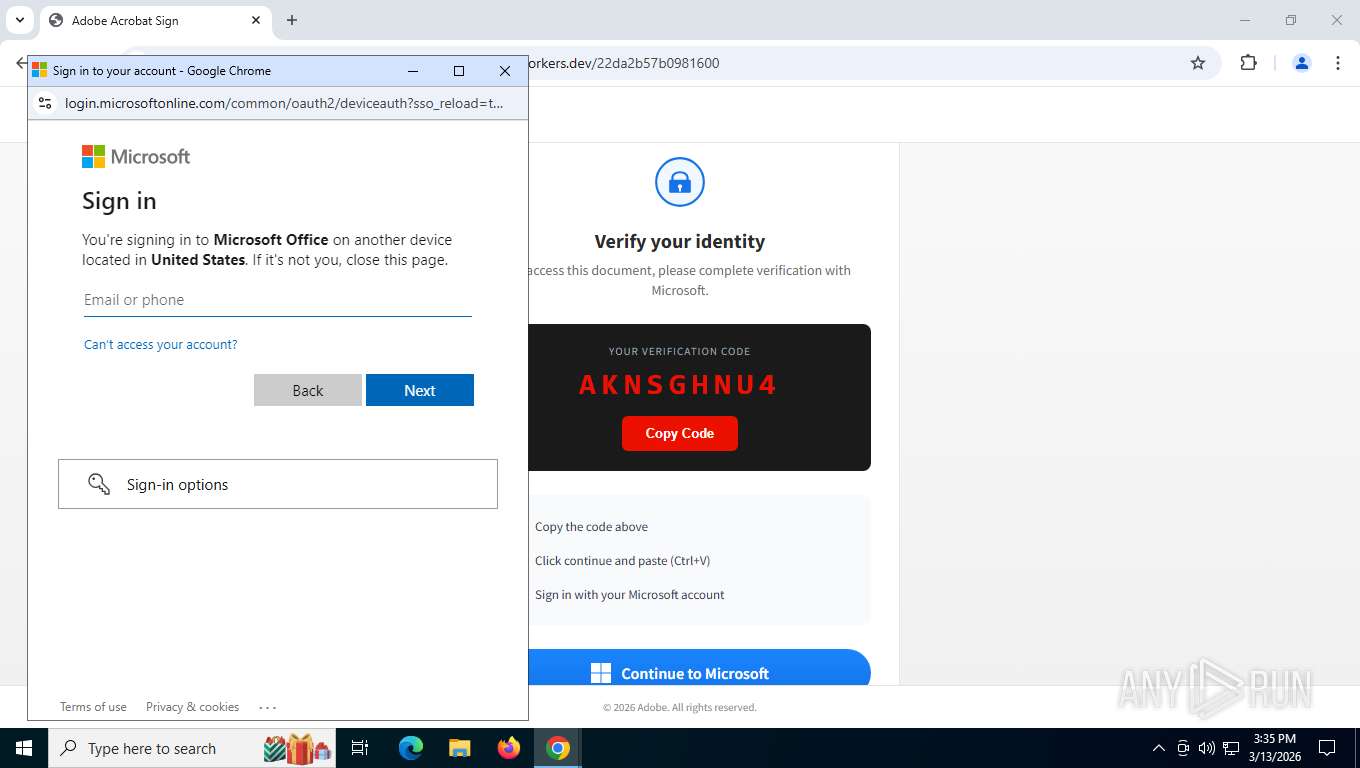Click the Chrome icon on the taskbar

tap(558, 748)
